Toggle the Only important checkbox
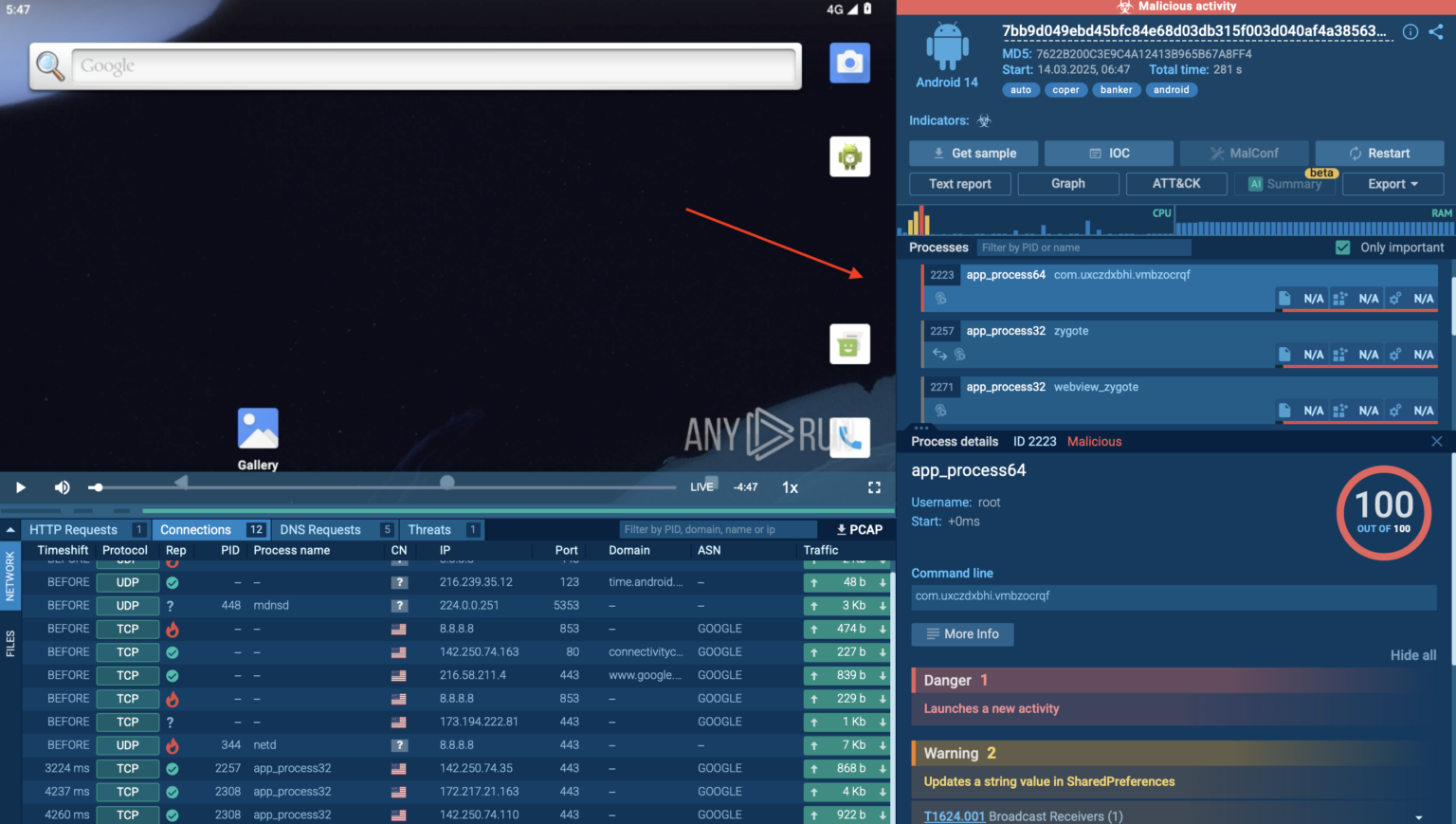The image size is (1456, 824). (x=1342, y=247)
